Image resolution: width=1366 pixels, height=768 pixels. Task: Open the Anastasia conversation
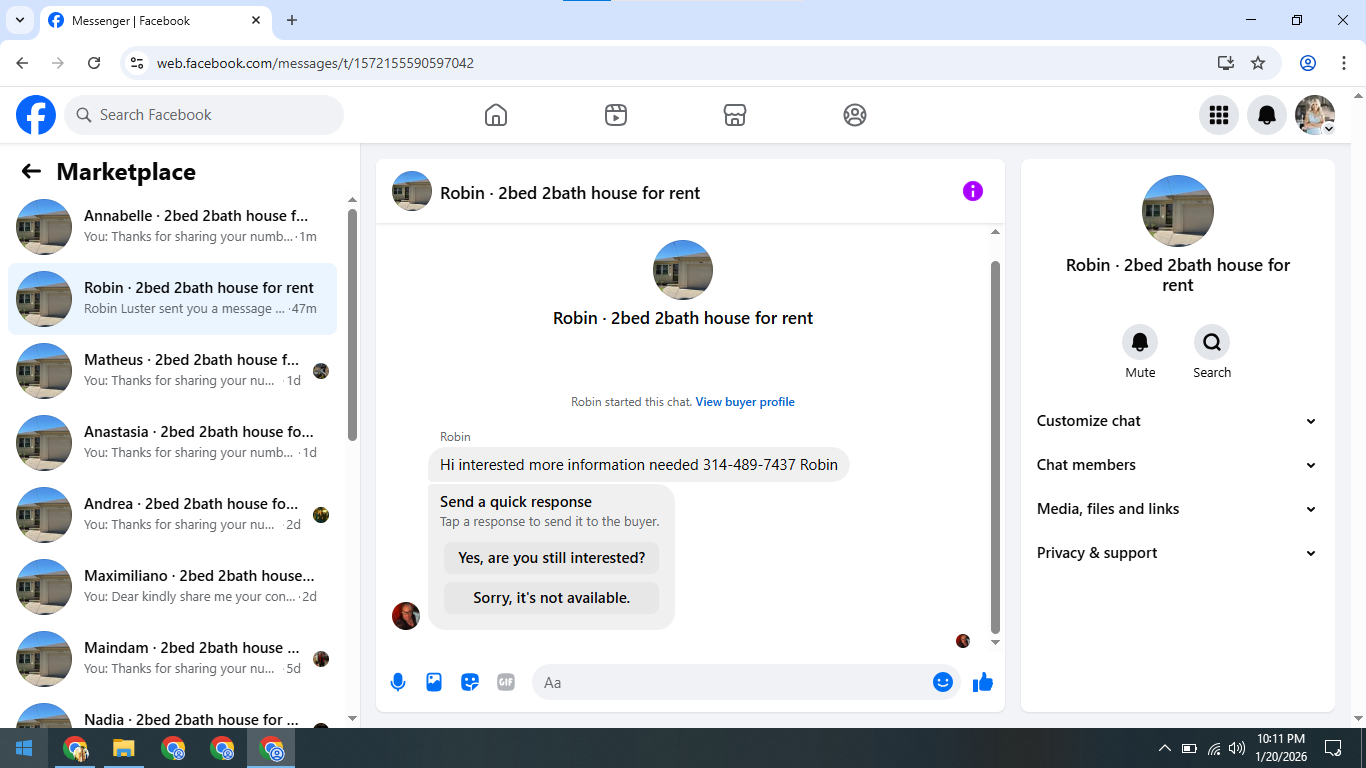[172, 443]
